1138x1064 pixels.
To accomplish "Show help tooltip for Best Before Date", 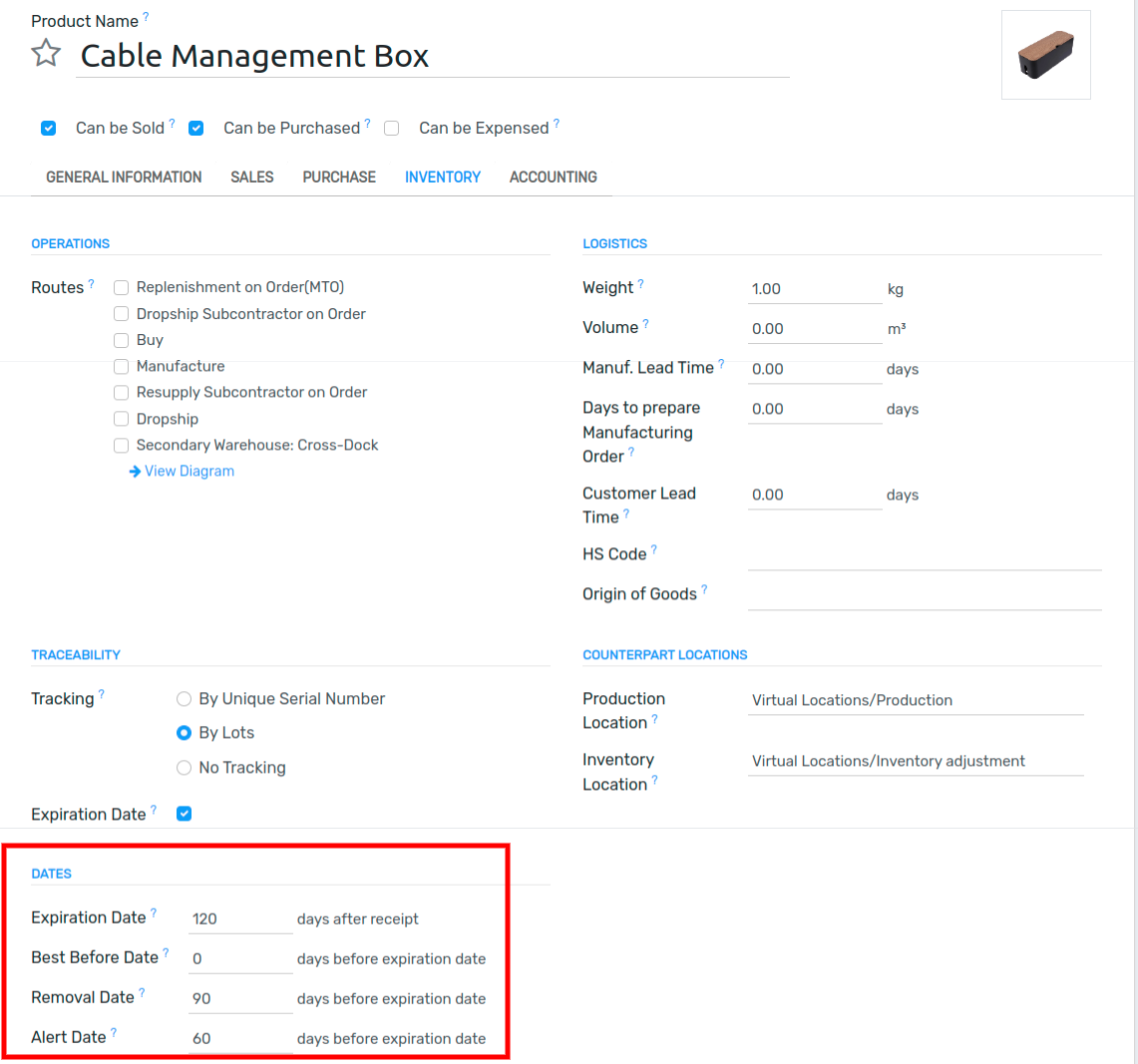I will pyautogui.click(x=167, y=952).
